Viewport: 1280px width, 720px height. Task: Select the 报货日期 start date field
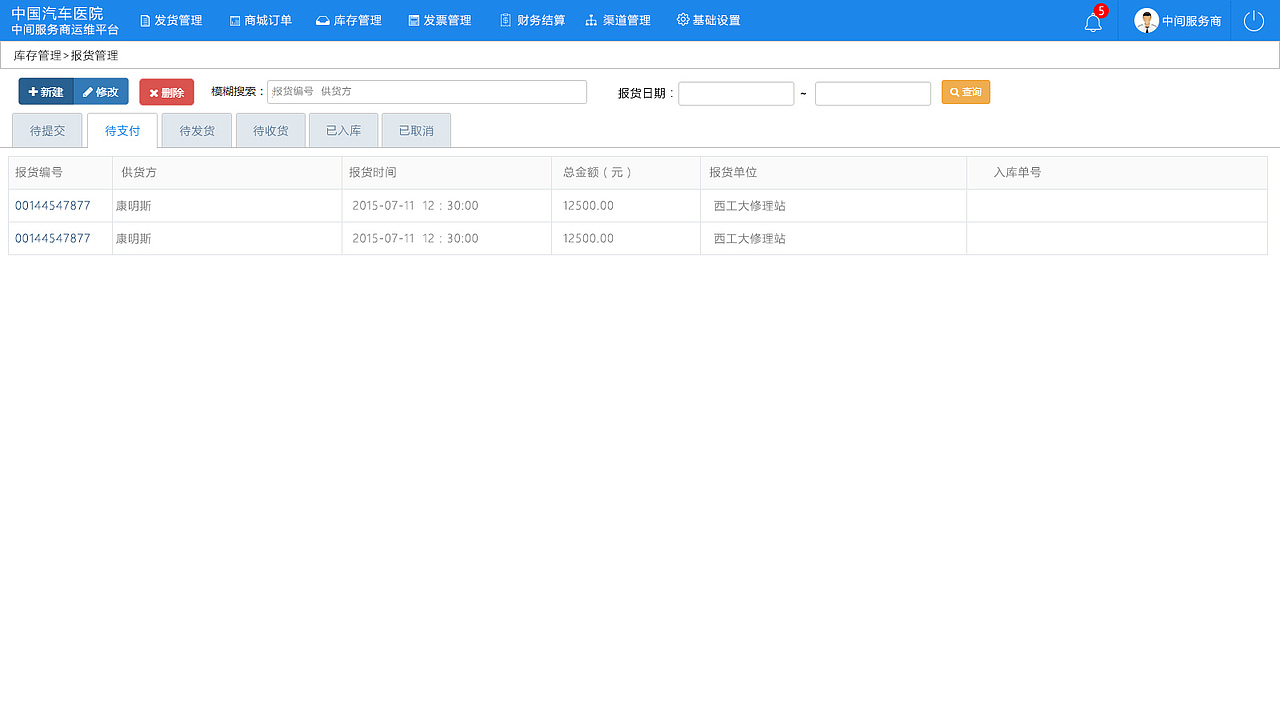(x=736, y=93)
